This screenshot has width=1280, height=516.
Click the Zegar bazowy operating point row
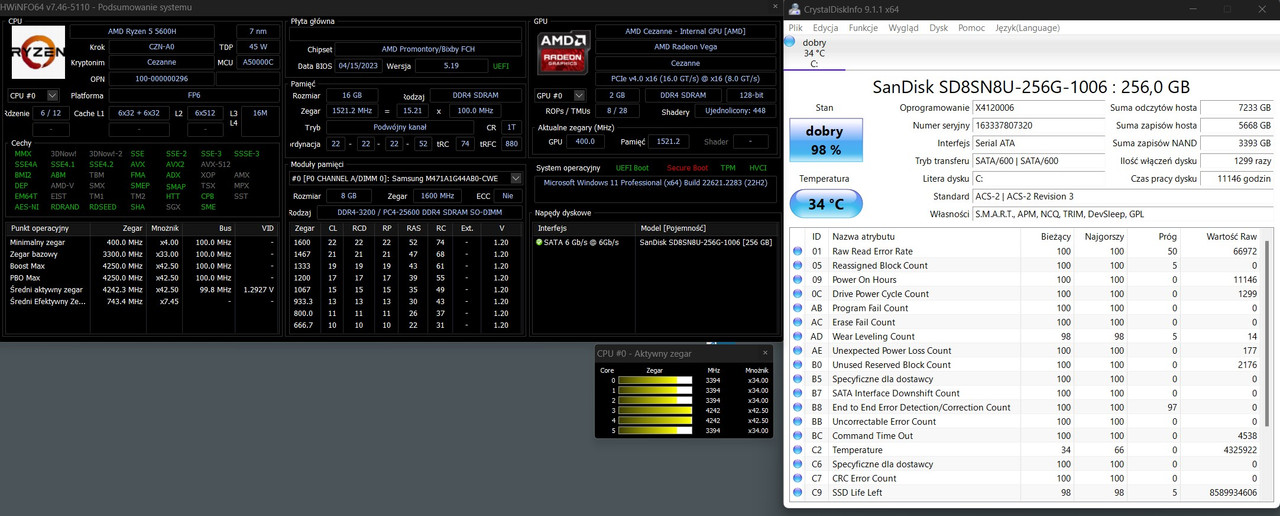pyautogui.click(x=144, y=254)
